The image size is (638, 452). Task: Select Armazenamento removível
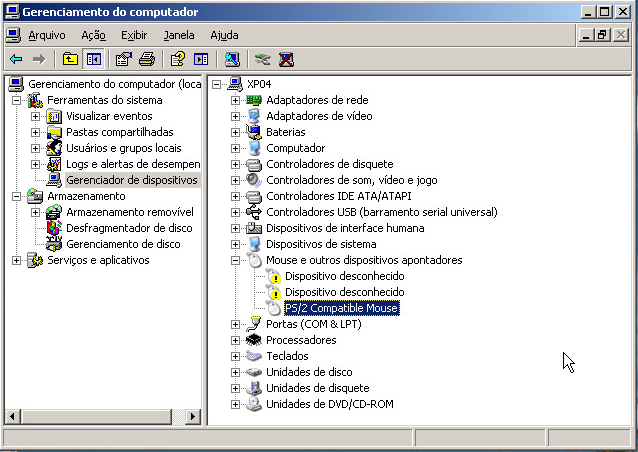(x=130, y=212)
